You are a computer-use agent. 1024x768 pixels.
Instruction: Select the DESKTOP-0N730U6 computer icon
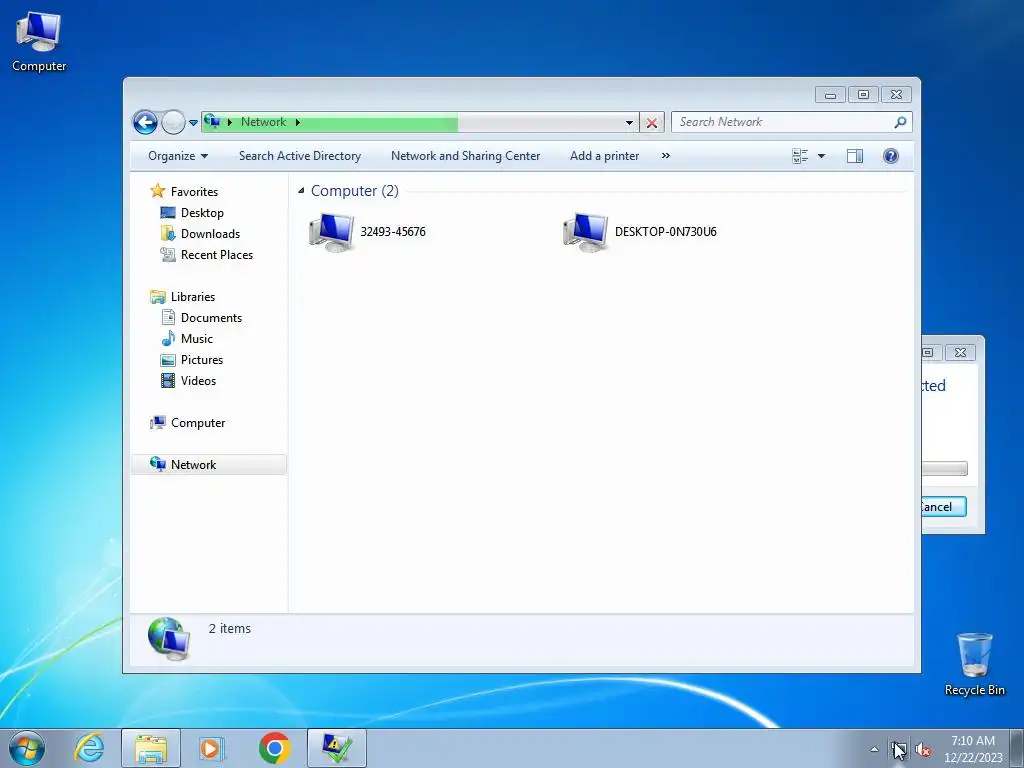tap(586, 232)
